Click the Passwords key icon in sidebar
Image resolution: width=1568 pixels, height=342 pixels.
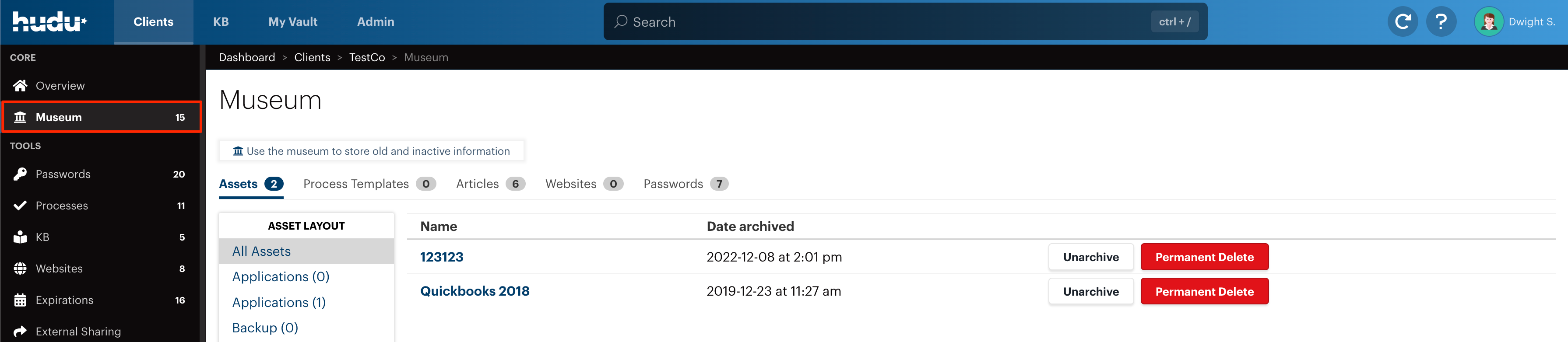tap(20, 174)
